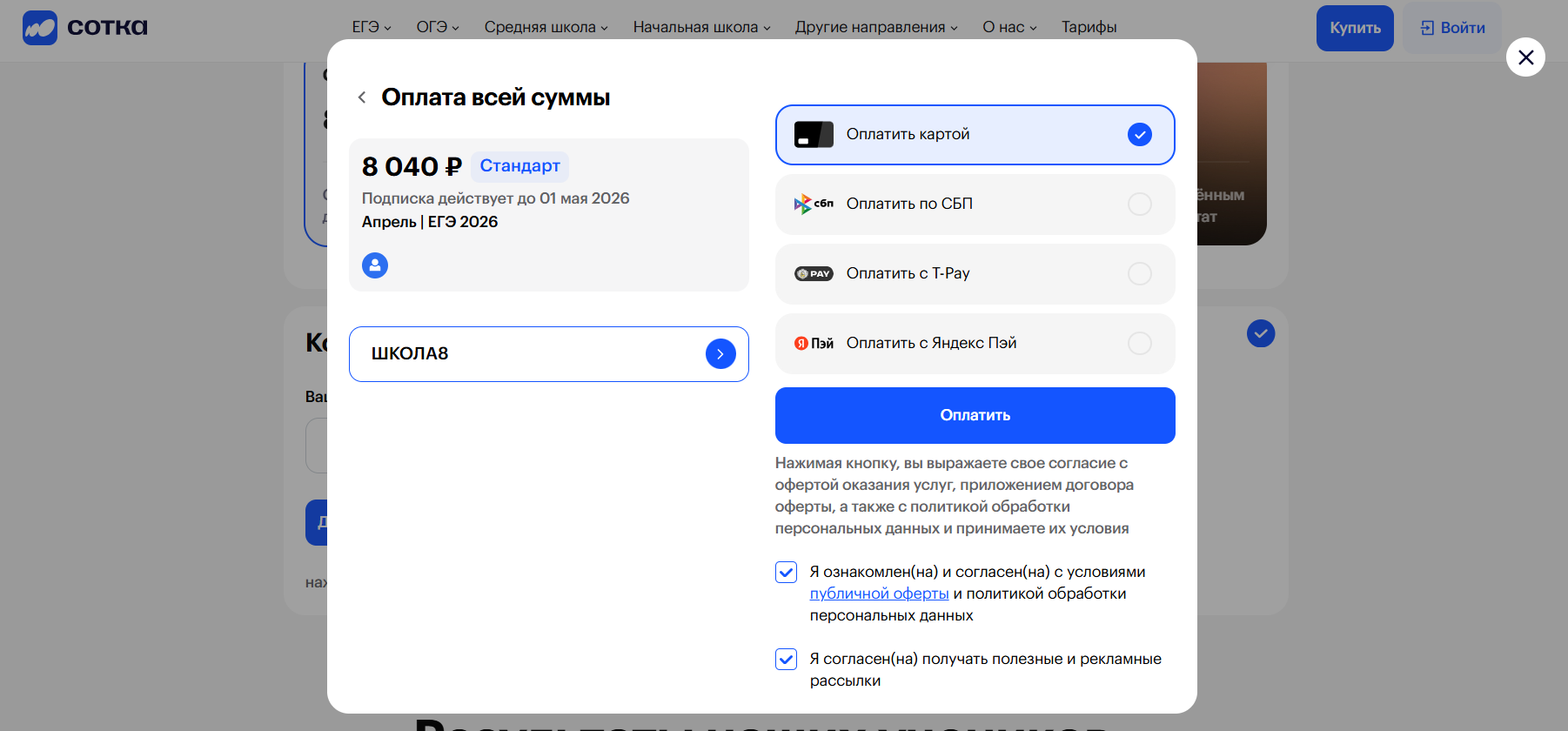Screen dimensions: 1568x731
Task: Click the bank card icon
Action: 814,135
